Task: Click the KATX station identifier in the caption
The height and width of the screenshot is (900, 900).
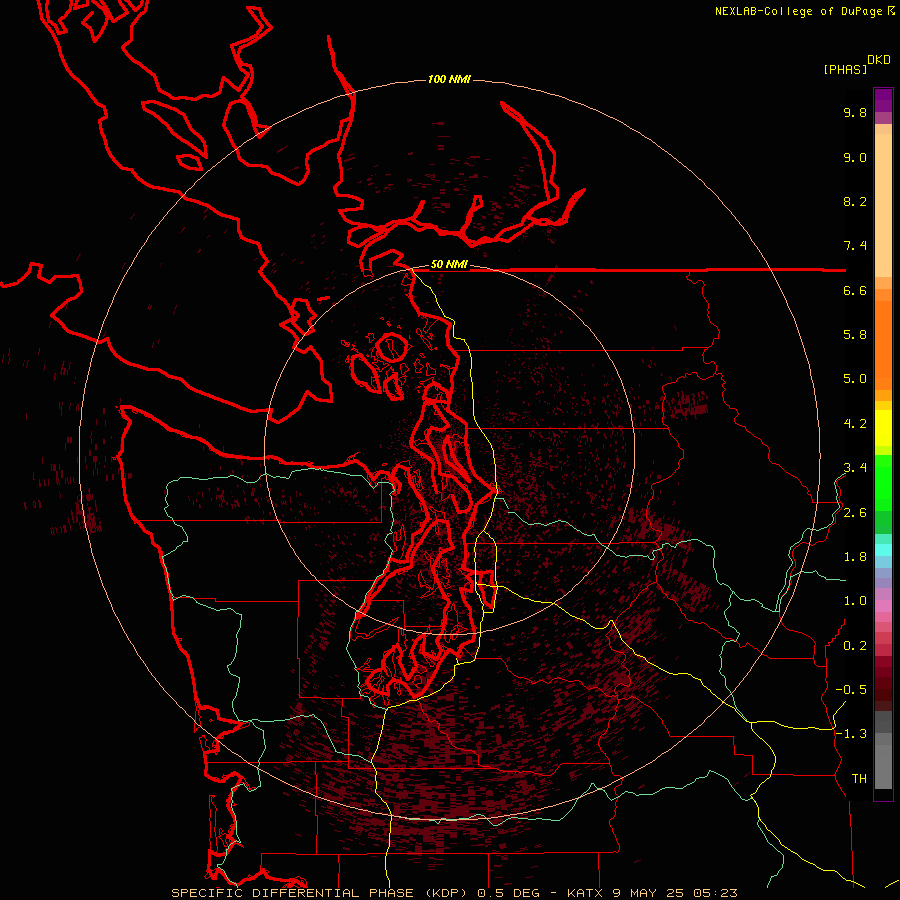Action: point(585,893)
